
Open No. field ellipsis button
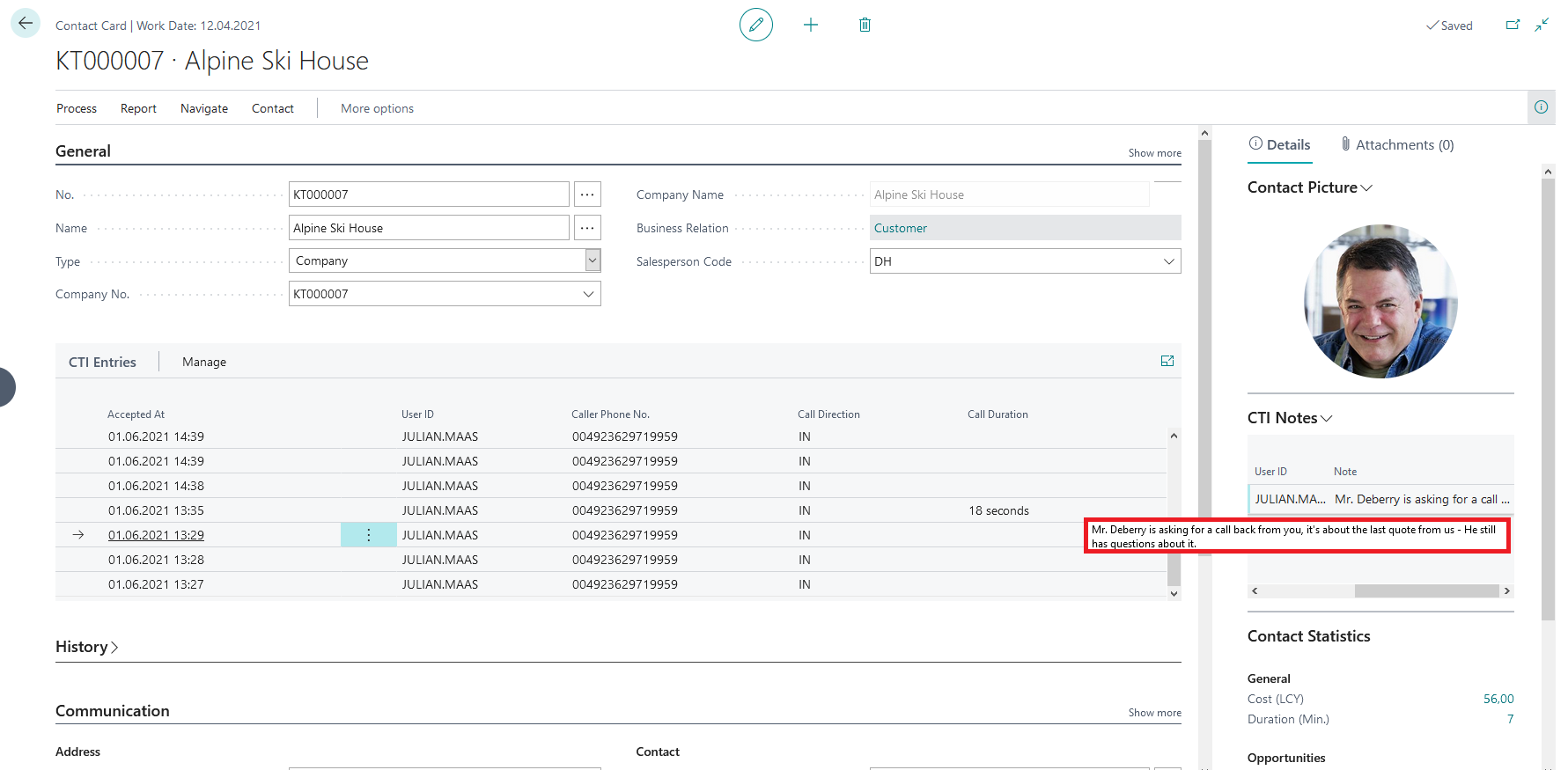click(x=587, y=194)
